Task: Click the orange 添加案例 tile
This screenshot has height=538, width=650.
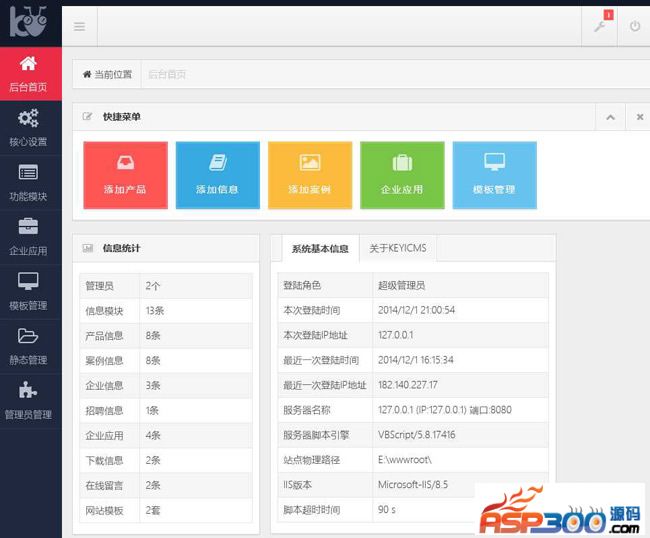Action: pyautogui.click(x=310, y=175)
